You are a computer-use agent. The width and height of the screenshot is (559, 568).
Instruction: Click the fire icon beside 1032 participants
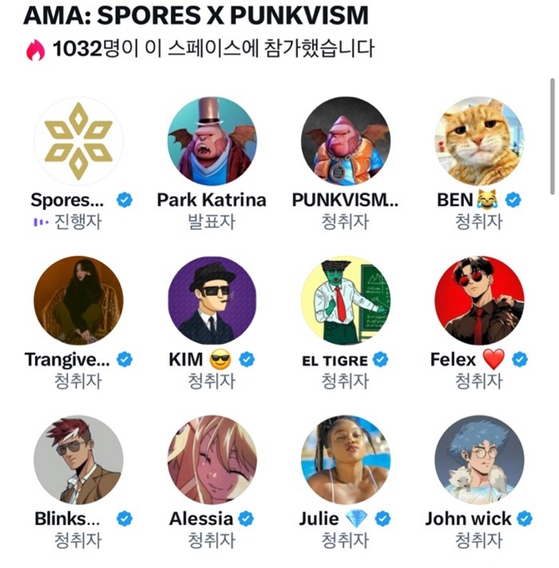[x=36, y=50]
